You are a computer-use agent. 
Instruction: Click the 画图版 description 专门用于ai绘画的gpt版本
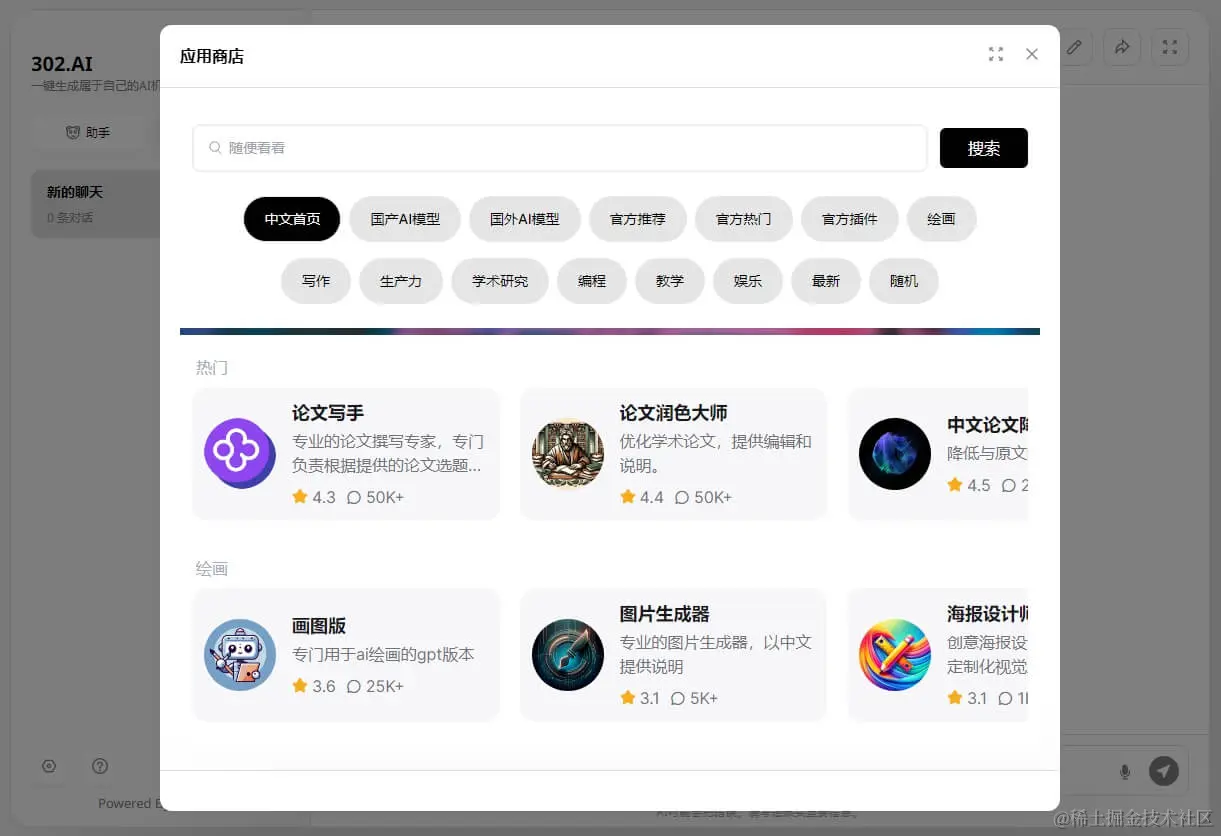383,655
